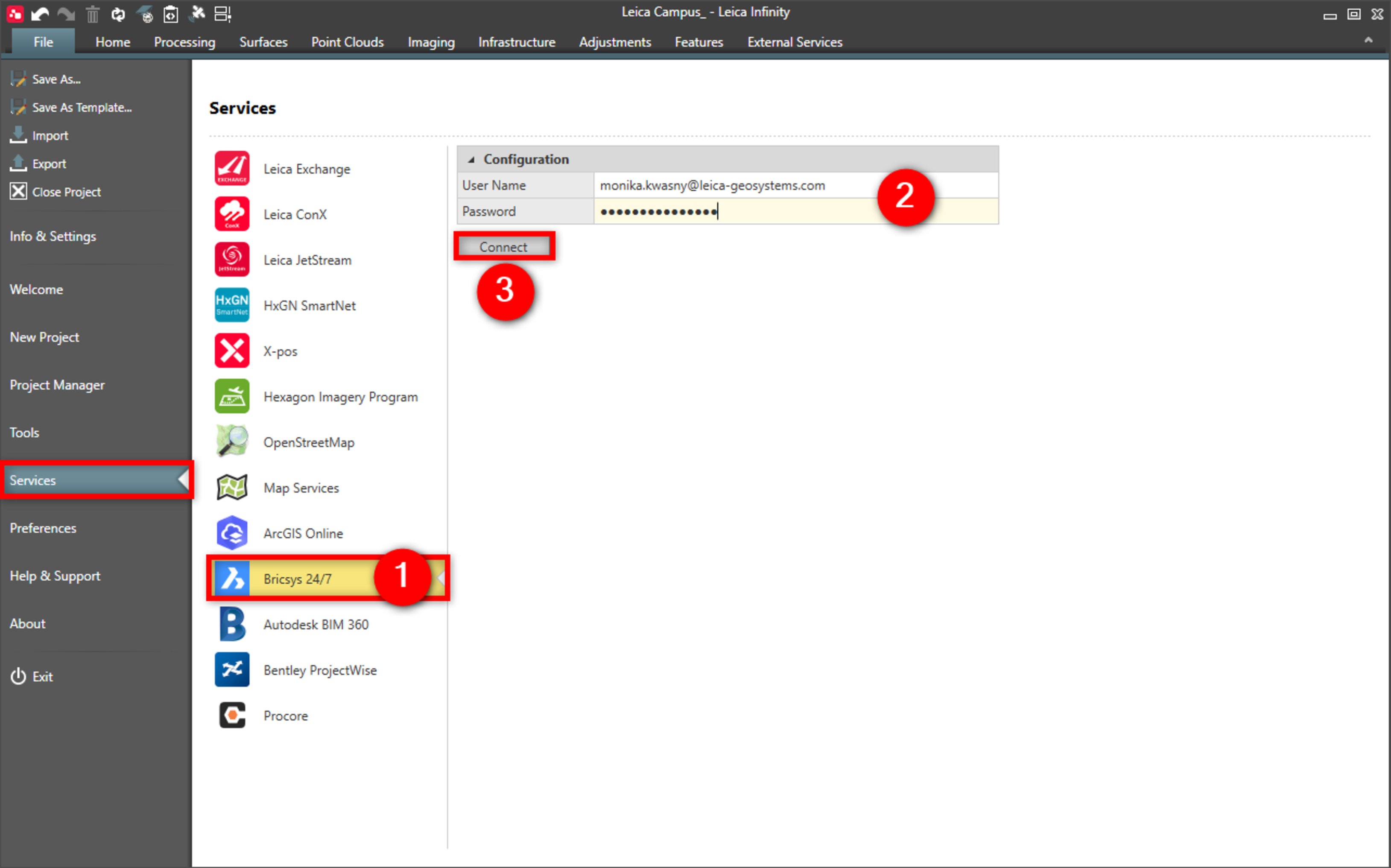Open Project Manager in sidebar
Viewport: 1391px width, 868px height.
pyautogui.click(x=57, y=385)
